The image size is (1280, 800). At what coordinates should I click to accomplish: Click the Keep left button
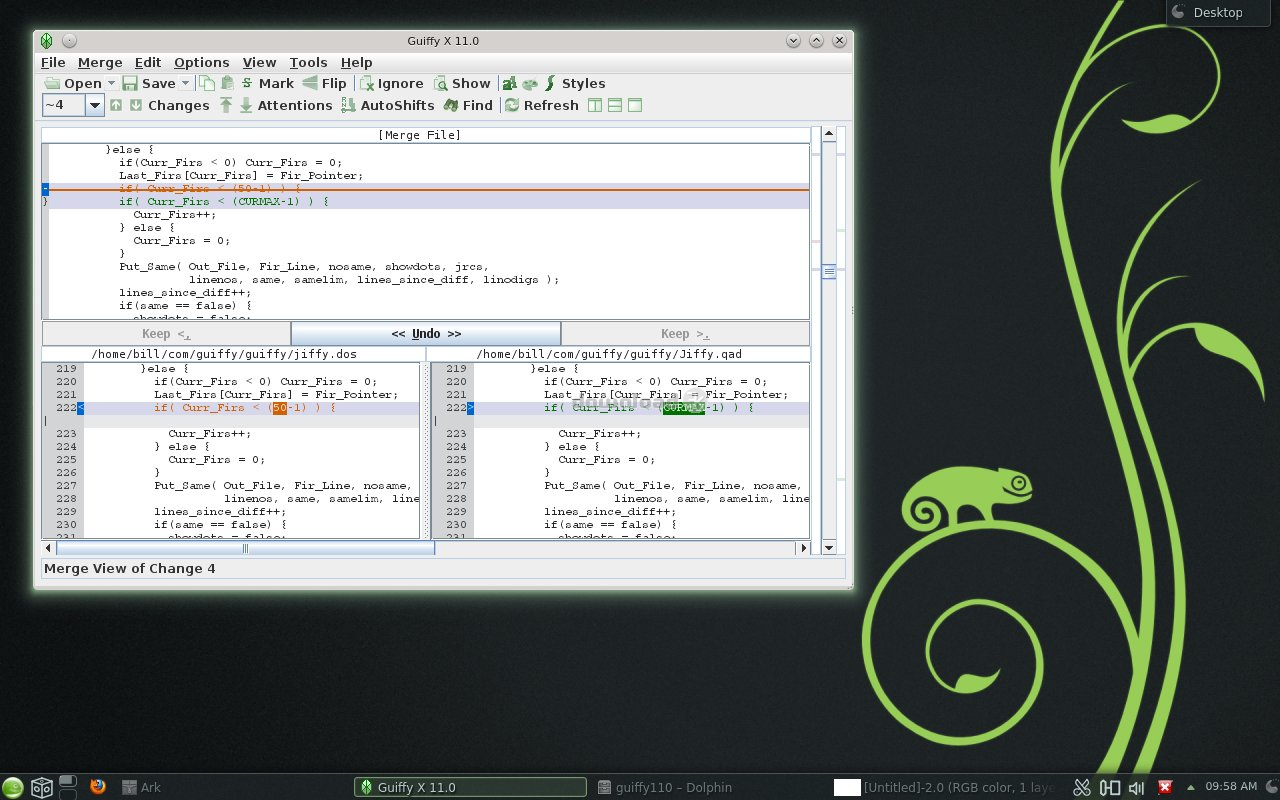point(166,333)
